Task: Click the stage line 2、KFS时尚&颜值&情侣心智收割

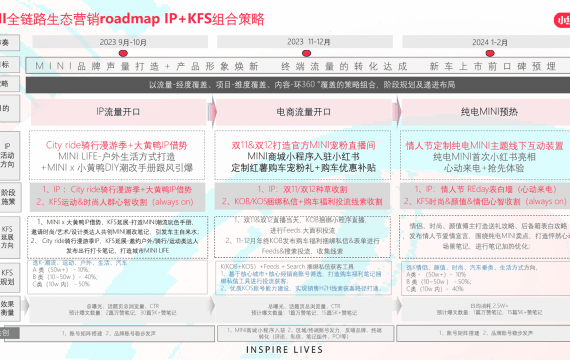Action: [x=485, y=201]
